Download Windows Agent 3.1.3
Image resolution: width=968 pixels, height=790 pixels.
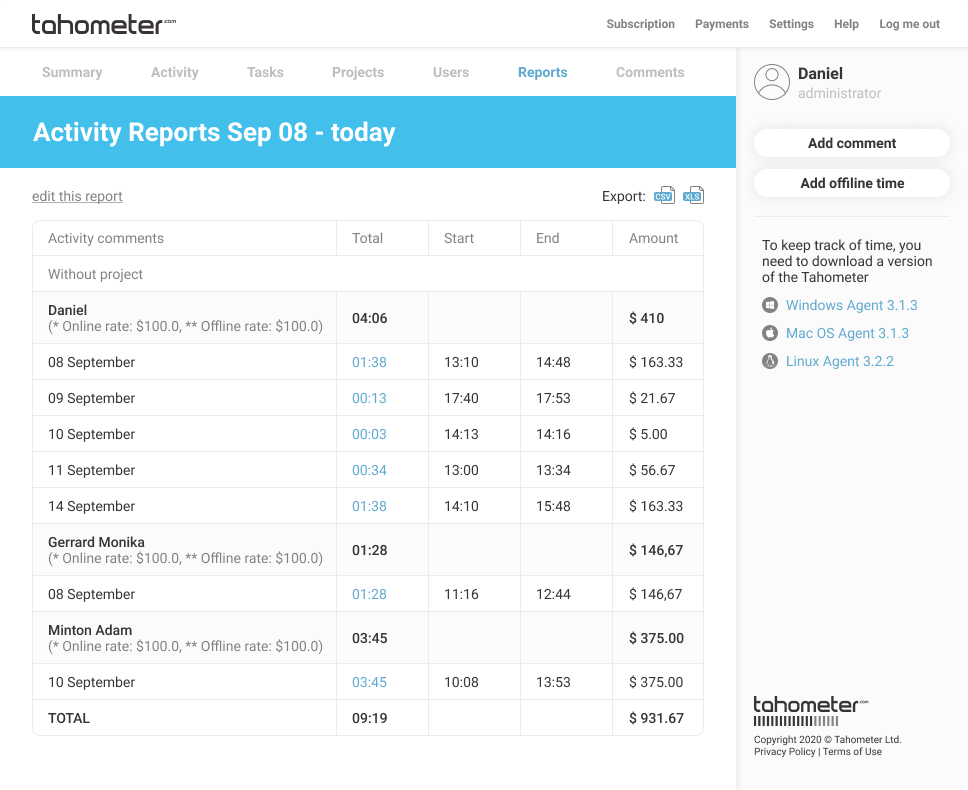point(851,305)
